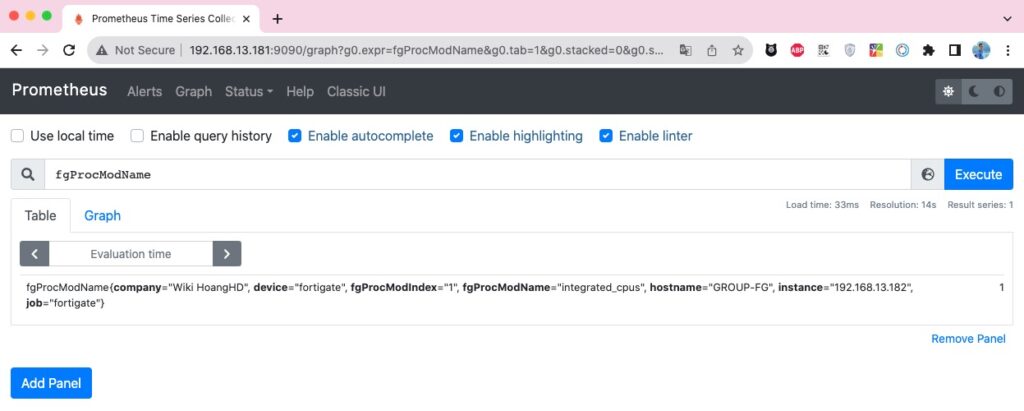This screenshot has width=1024, height=411.
Task: Open Graph in the navbar
Action: (x=193, y=91)
